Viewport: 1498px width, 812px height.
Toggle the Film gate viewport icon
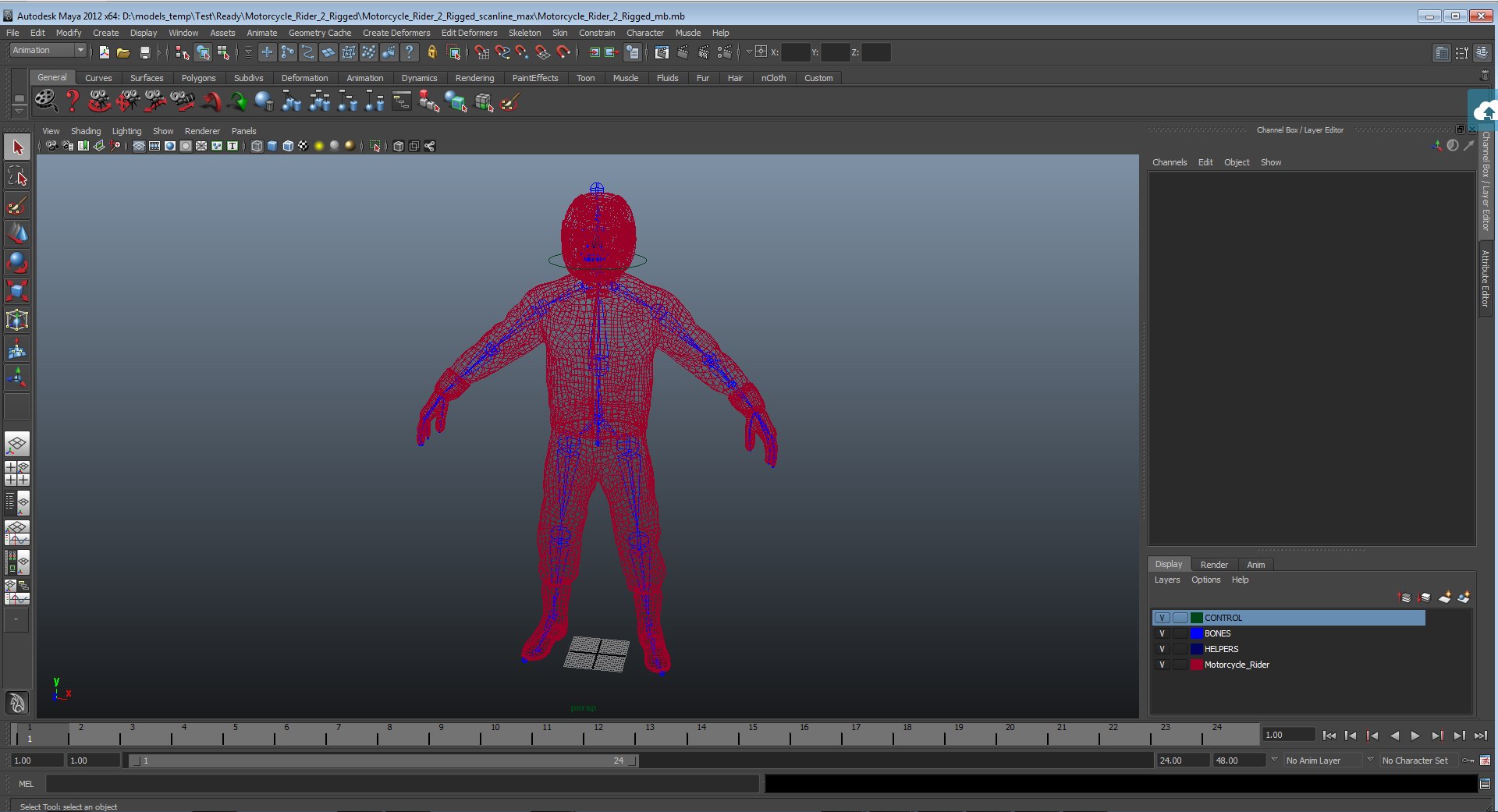[154, 146]
